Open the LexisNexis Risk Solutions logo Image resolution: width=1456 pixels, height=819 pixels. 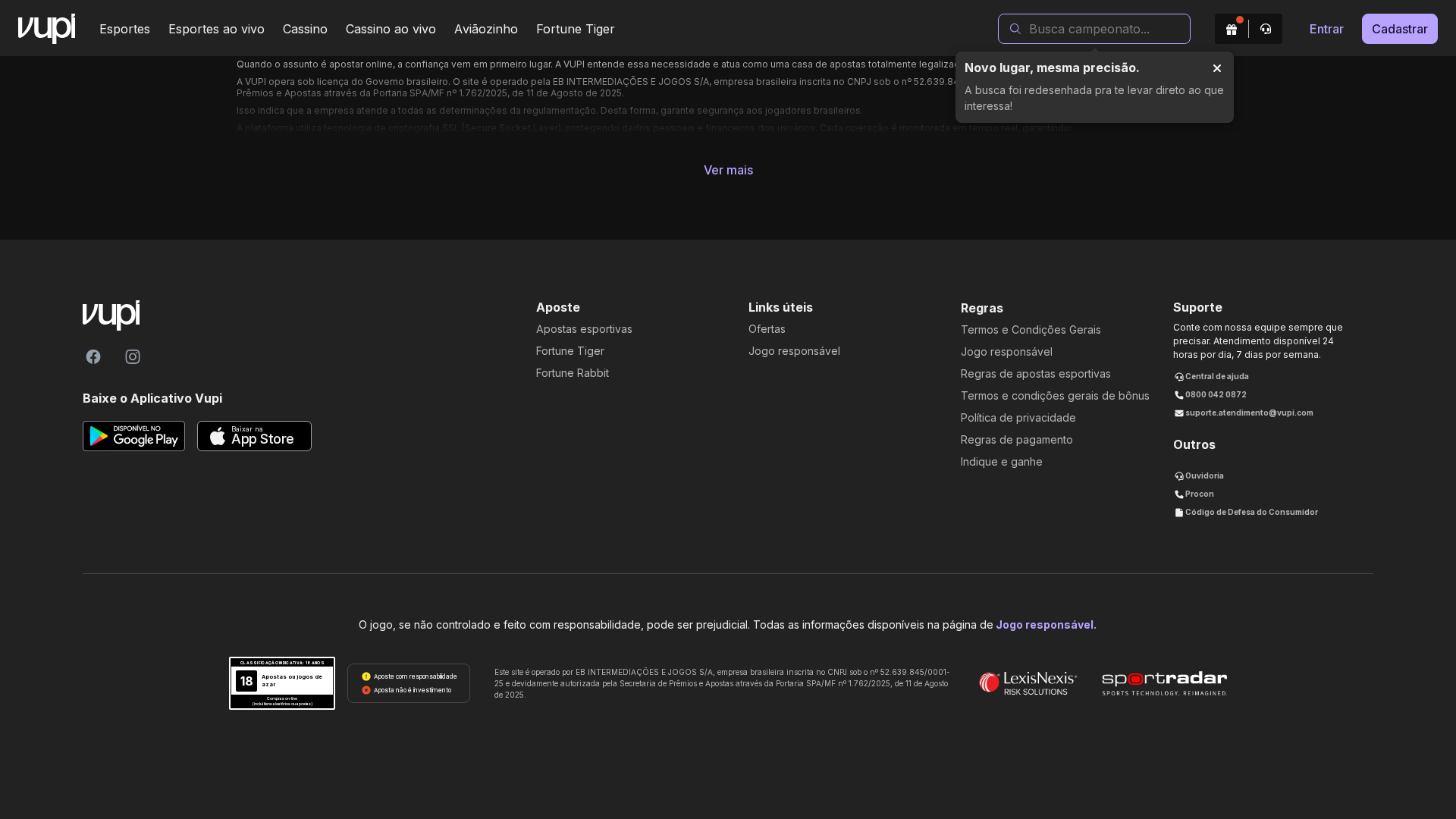point(1028,683)
